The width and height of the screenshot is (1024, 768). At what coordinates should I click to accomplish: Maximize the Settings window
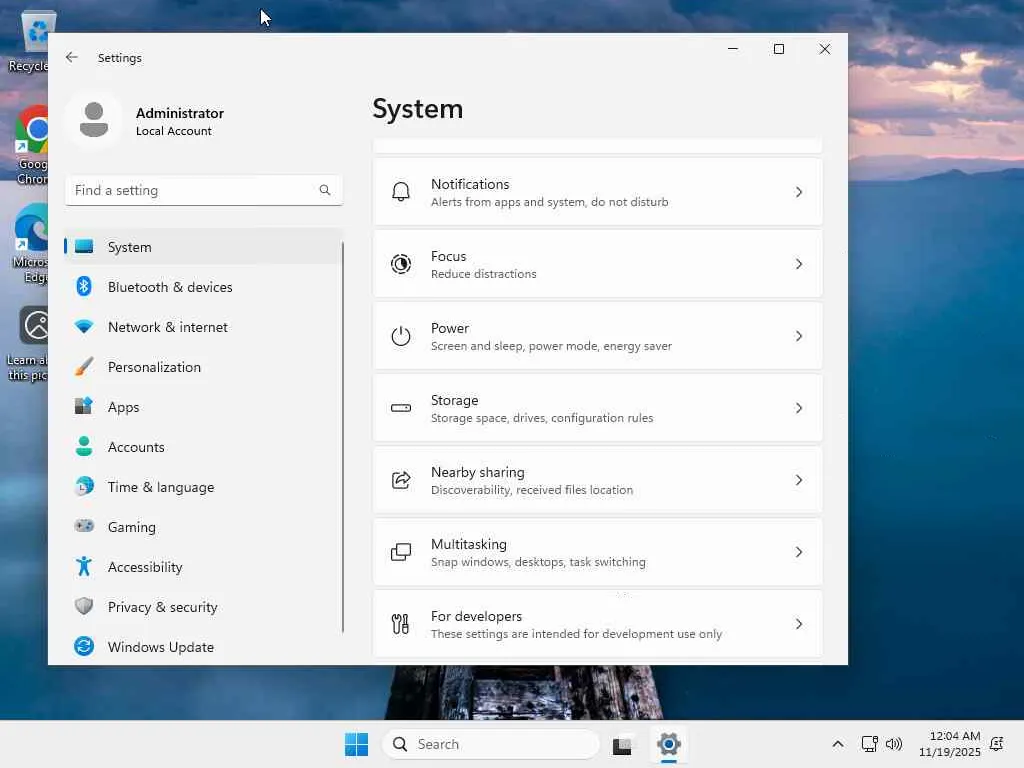coord(778,49)
